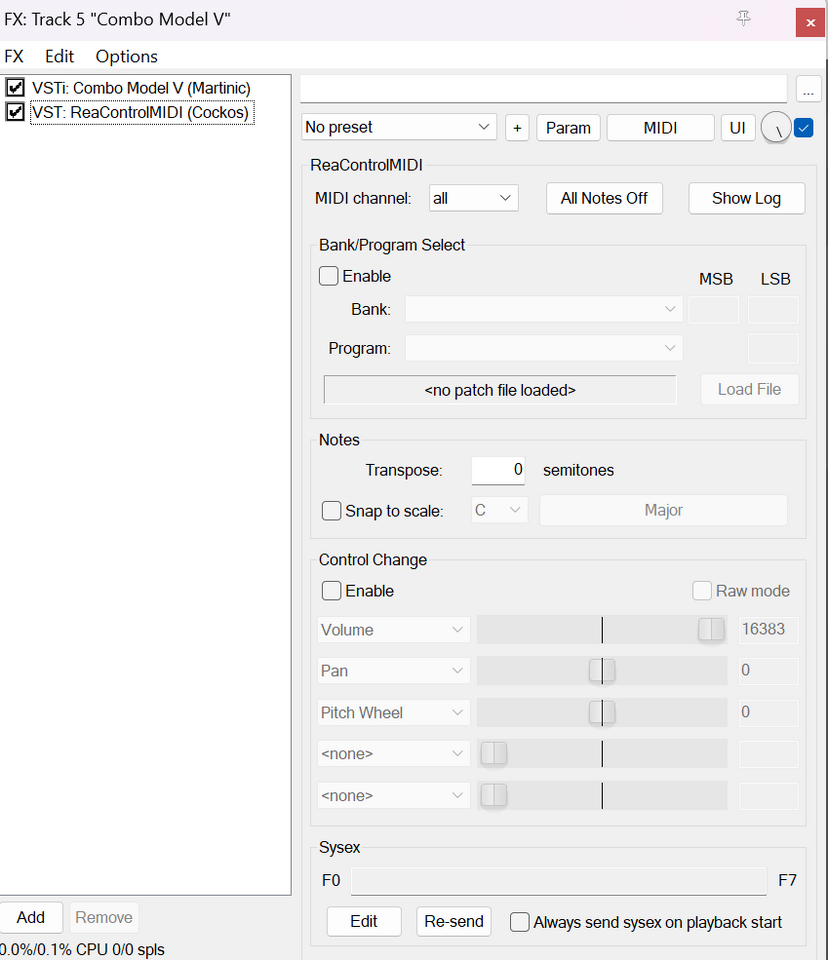Open the first <none> control dropdown
The width and height of the screenshot is (828, 960).
pyautogui.click(x=394, y=754)
